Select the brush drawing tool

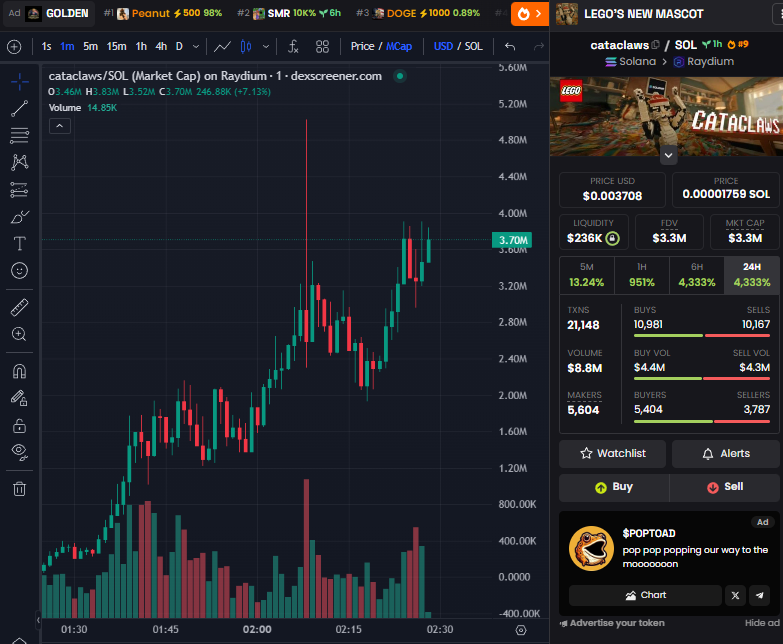coord(19,217)
